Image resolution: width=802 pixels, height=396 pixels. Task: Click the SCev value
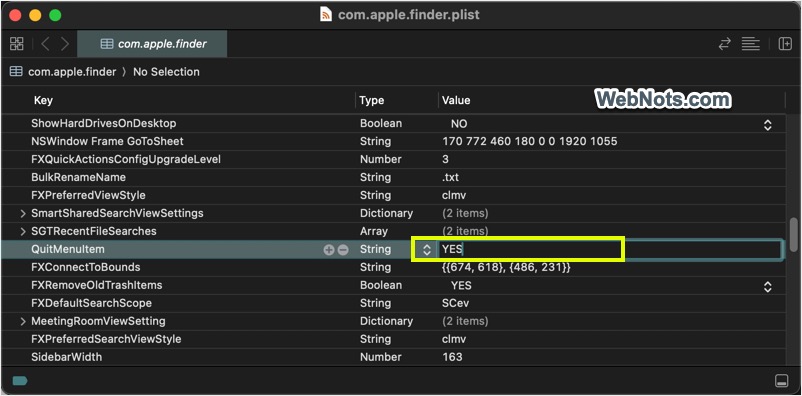tap(455, 303)
